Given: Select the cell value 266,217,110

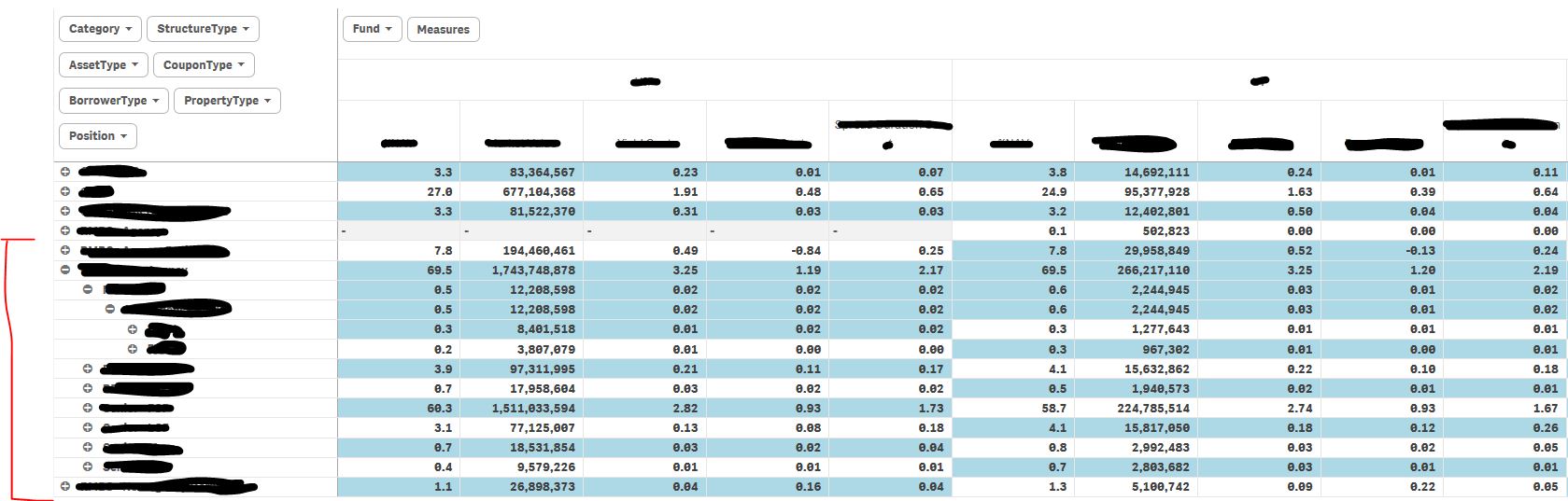Looking at the screenshot, I should [1136, 271].
